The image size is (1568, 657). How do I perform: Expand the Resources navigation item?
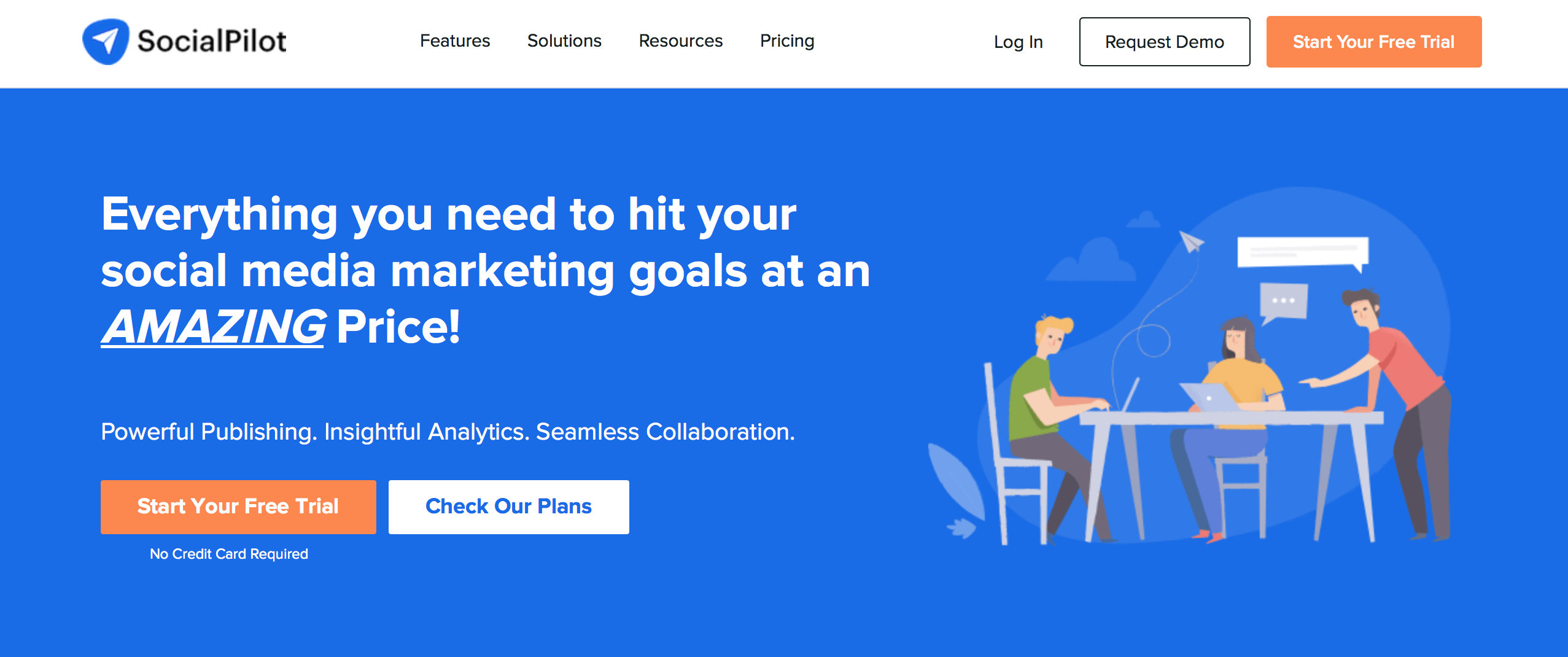click(680, 41)
